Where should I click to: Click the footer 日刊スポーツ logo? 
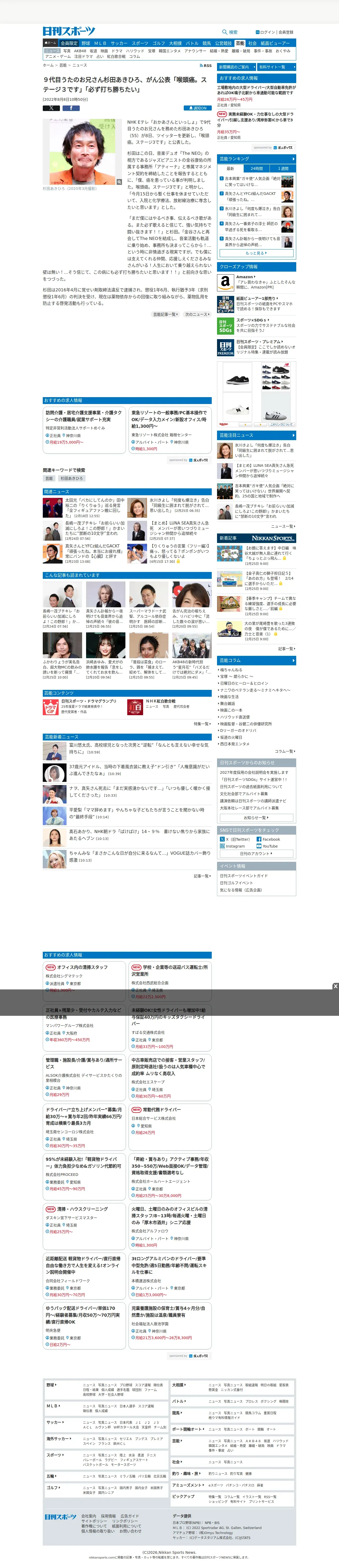pyautogui.click(x=60, y=1517)
